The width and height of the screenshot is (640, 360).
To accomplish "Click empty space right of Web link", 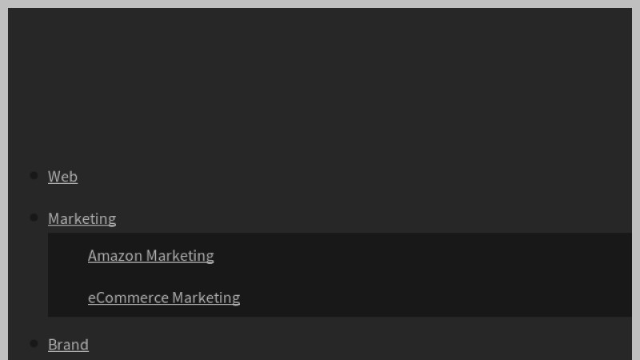I will 354,176.
